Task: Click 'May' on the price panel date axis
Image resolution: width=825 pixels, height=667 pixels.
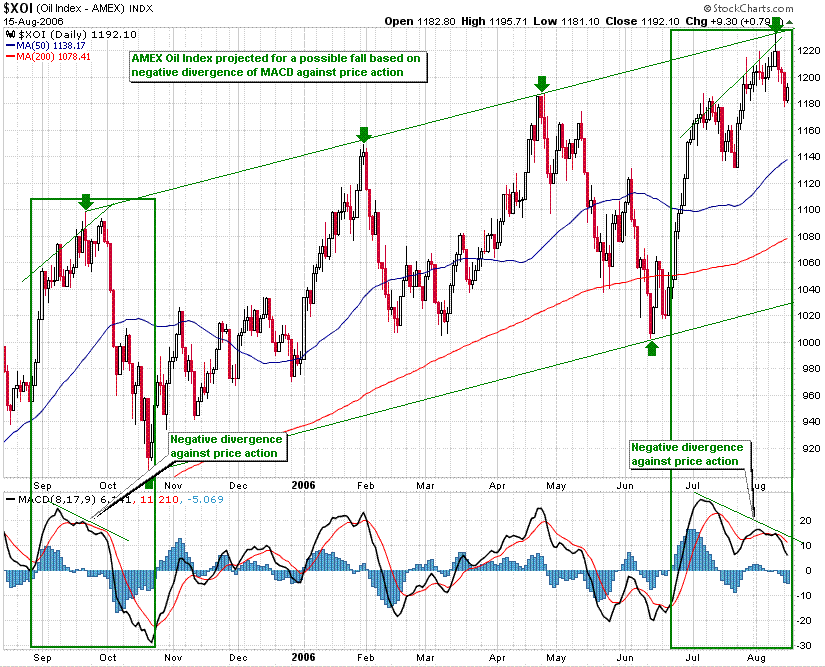Action: coord(556,485)
